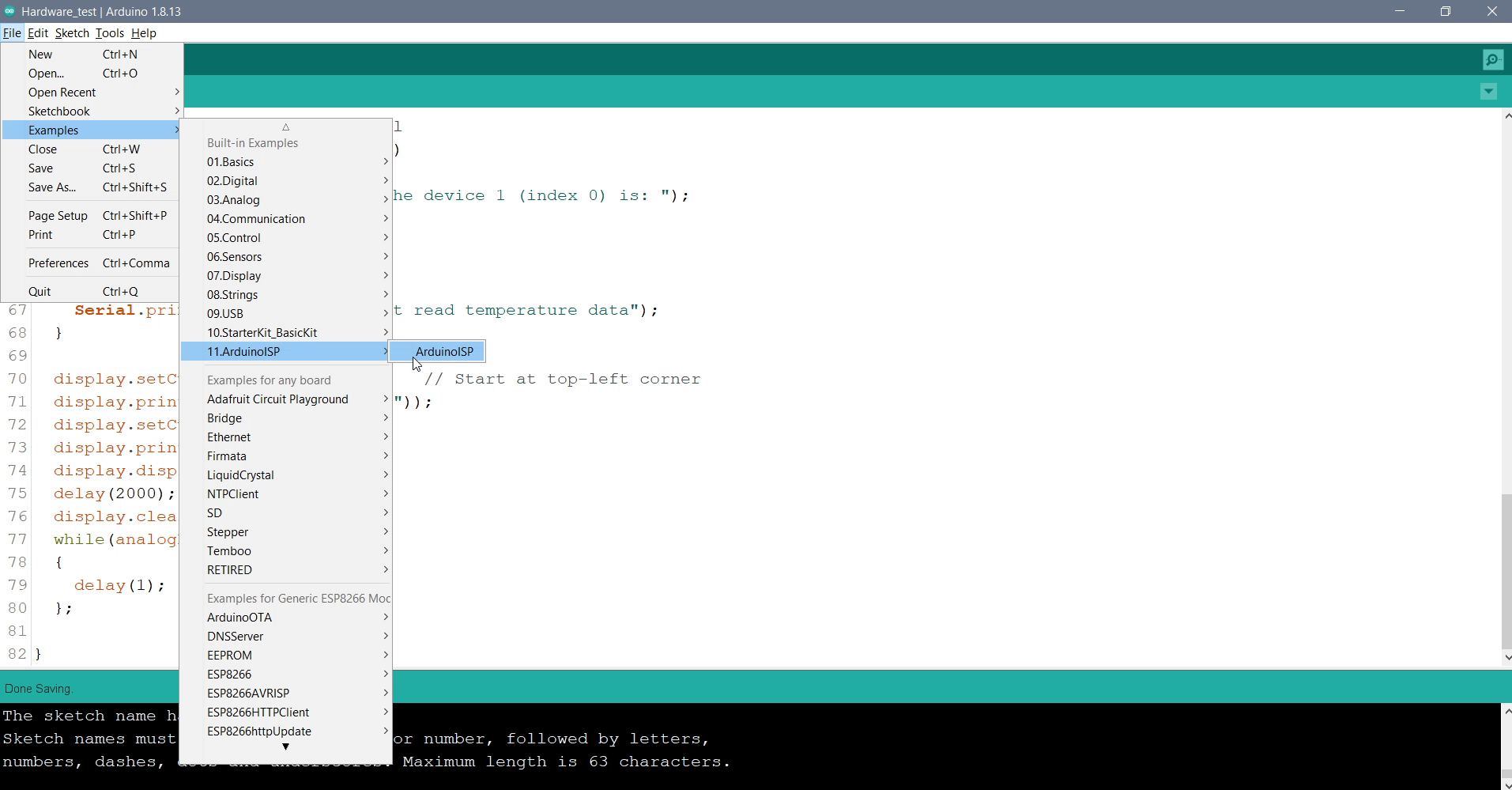This screenshot has width=1512, height=790.
Task: Expand Firmata library examples
Action: click(x=286, y=456)
